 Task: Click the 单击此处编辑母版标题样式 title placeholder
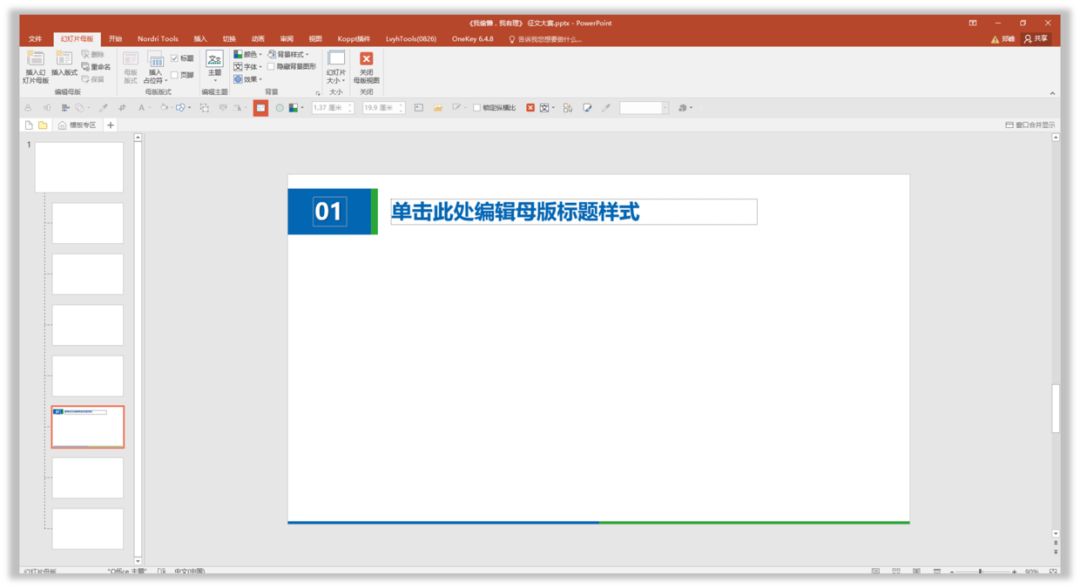click(x=574, y=211)
